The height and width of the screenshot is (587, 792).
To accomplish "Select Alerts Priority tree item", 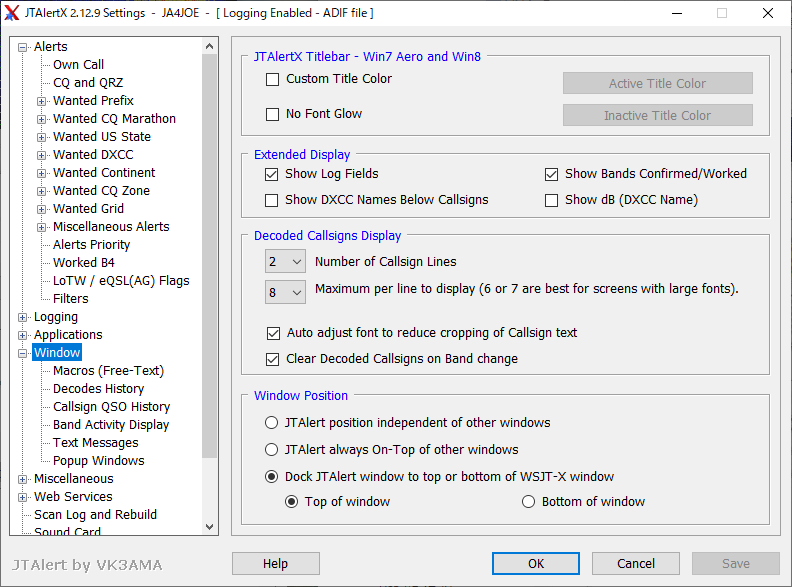I will pyautogui.click(x=91, y=244).
